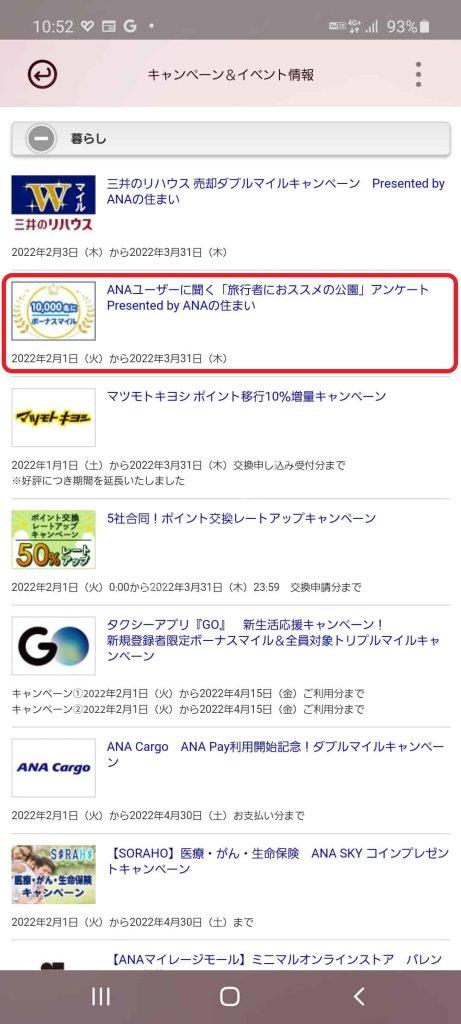Screen dimensions: 461x1024
Task: Open the 旅行者におススメの公園 アンケート link
Action: tap(268, 298)
